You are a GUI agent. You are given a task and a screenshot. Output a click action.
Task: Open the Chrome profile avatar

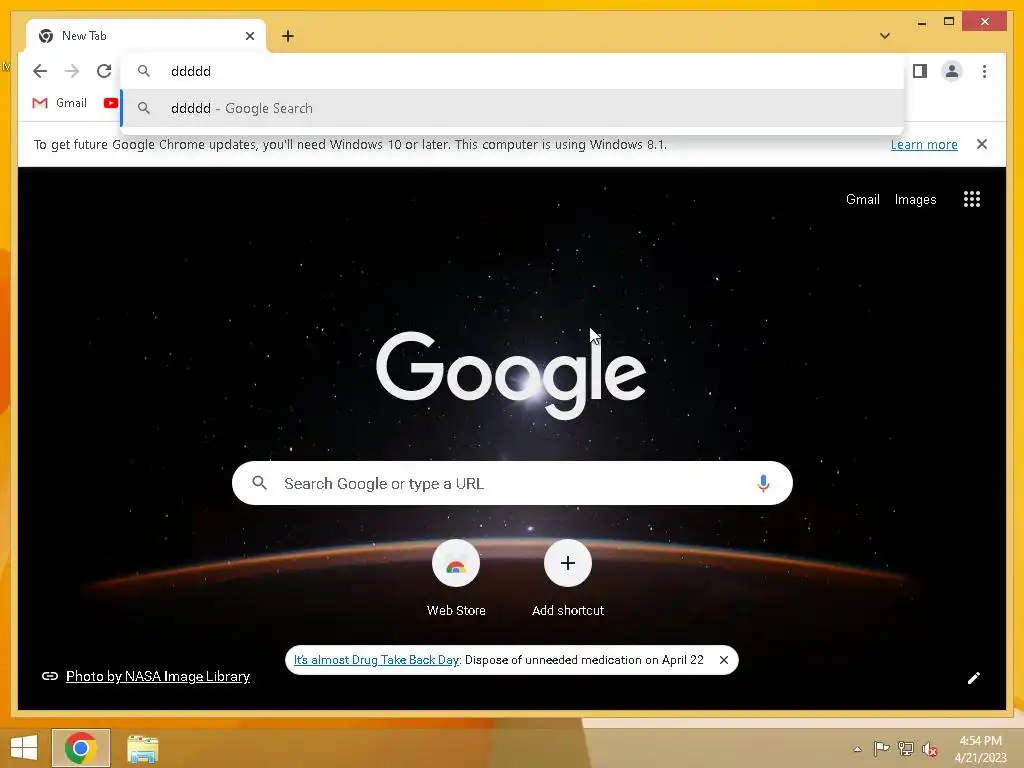pyautogui.click(x=952, y=71)
